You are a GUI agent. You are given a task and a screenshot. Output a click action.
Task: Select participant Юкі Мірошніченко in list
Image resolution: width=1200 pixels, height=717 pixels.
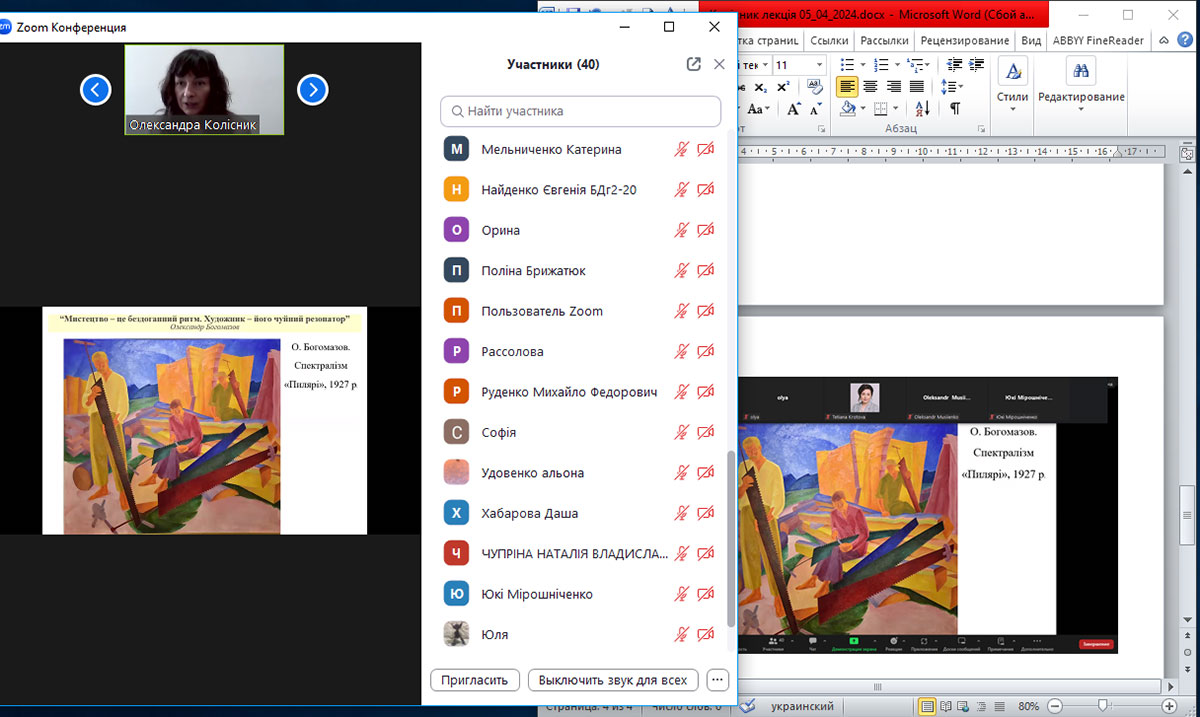pyautogui.click(x=581, y=594)
